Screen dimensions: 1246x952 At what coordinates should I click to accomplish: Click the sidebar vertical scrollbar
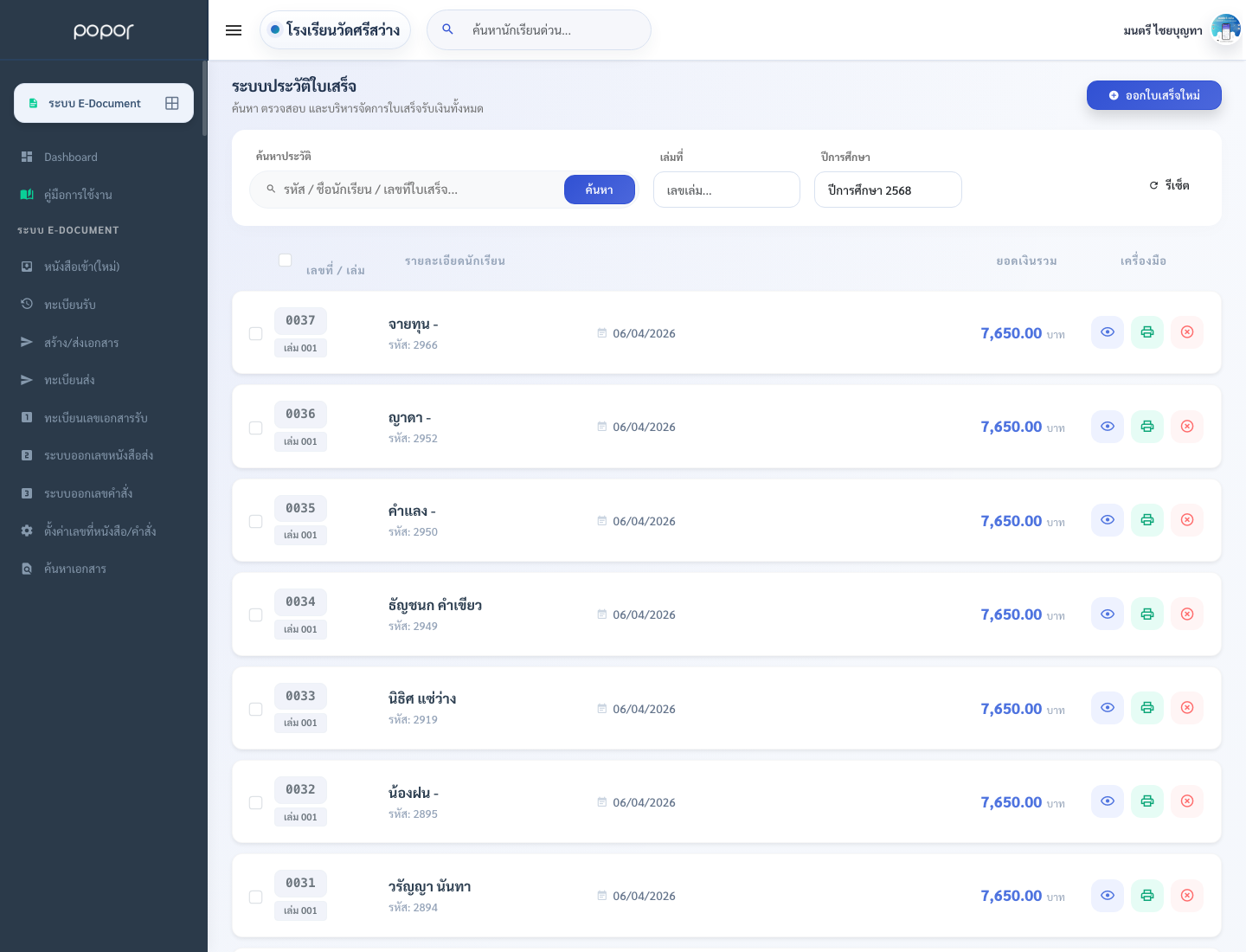[x=205, y=98]
